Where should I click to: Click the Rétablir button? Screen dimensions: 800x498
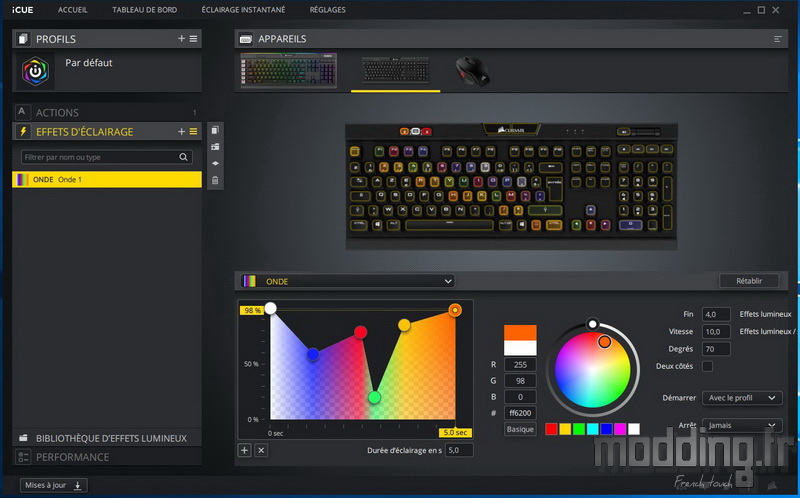point(749,281)
